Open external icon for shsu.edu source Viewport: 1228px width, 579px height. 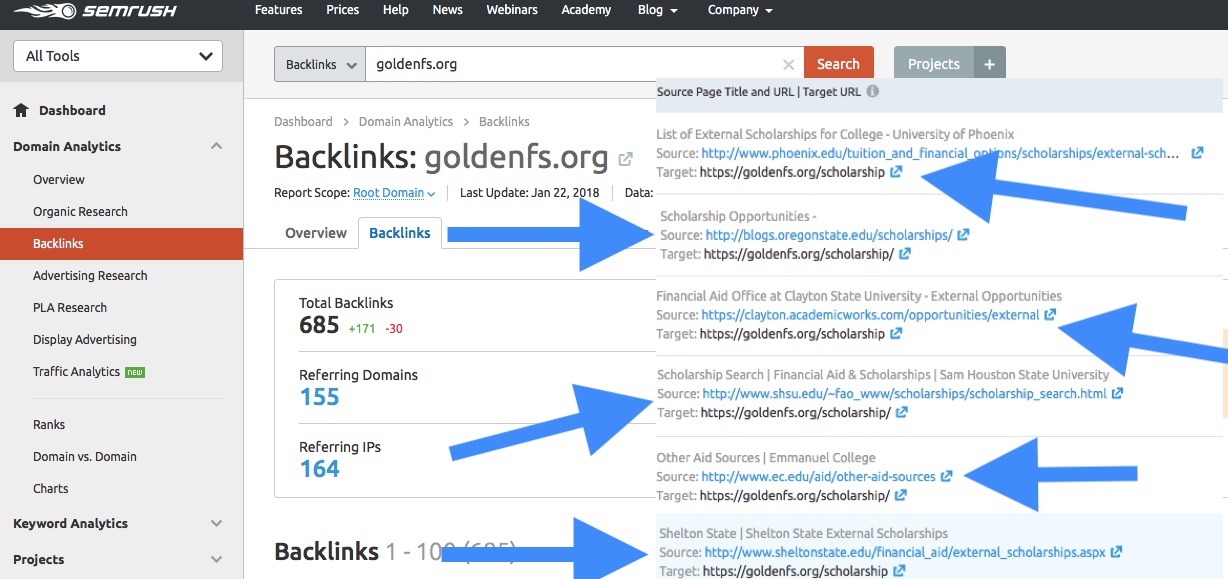(1117, 394)
